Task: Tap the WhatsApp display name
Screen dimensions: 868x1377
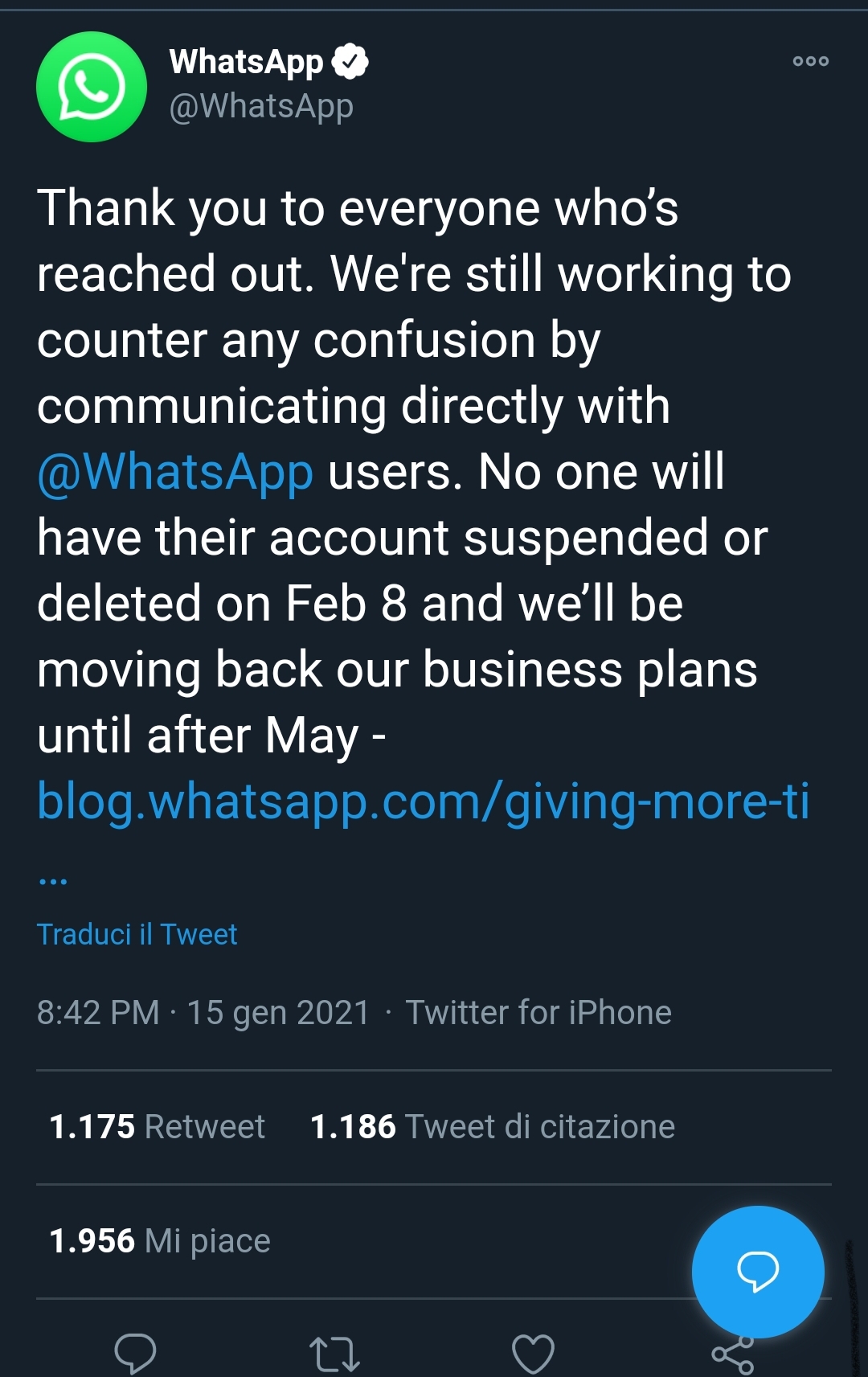Action: click(246, 62)
